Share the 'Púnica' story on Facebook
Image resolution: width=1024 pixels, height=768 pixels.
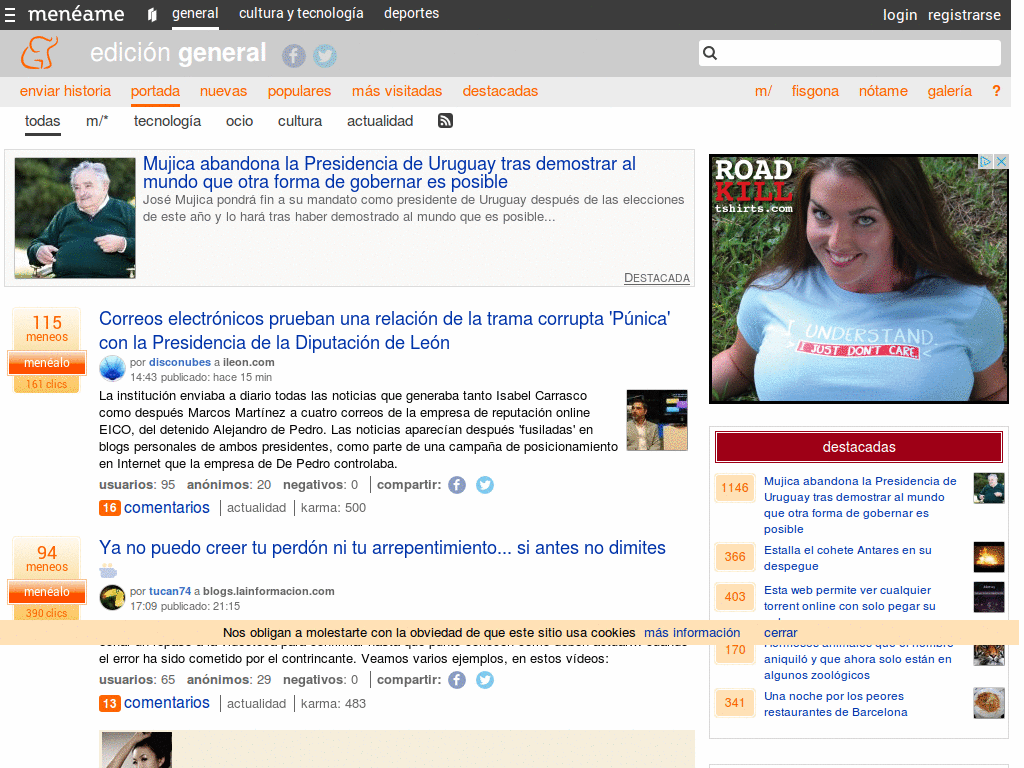pyautogui.click(x=457, y=484)
